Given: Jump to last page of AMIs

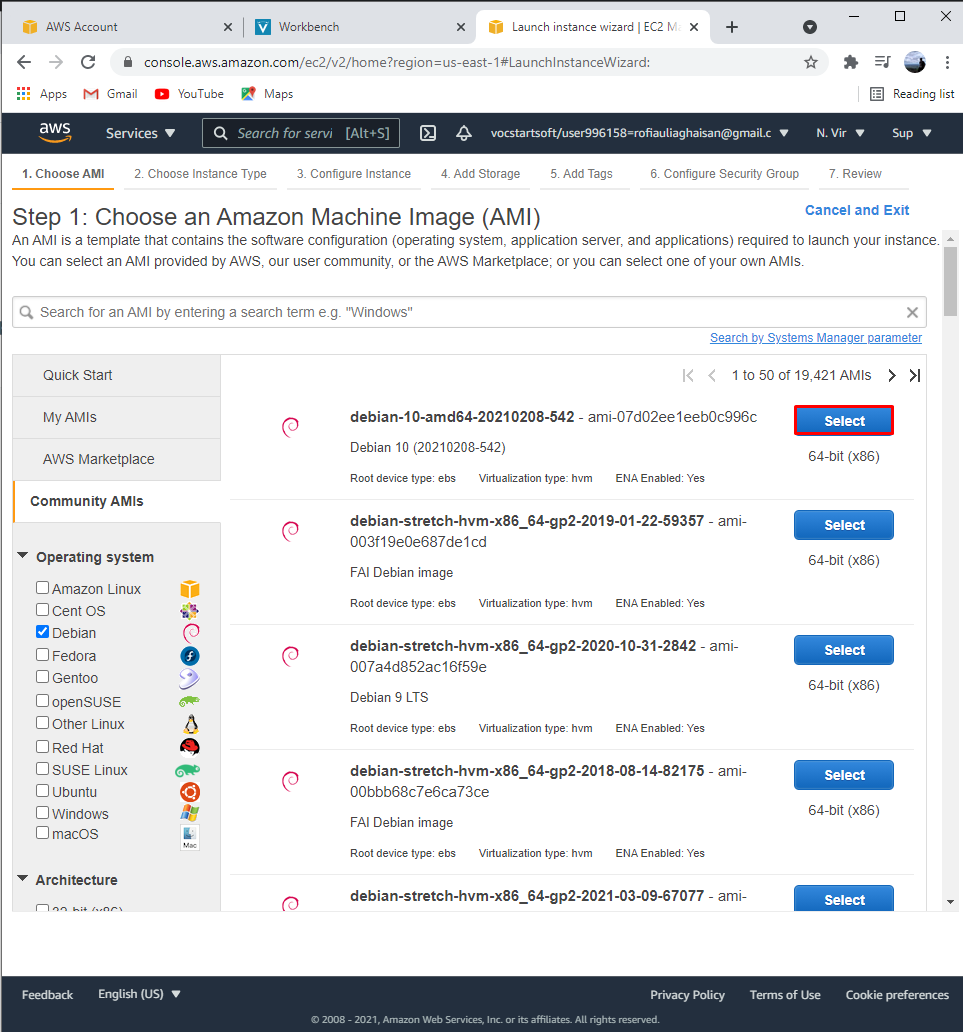Looking at the screenshot, I should pos(915,375).
